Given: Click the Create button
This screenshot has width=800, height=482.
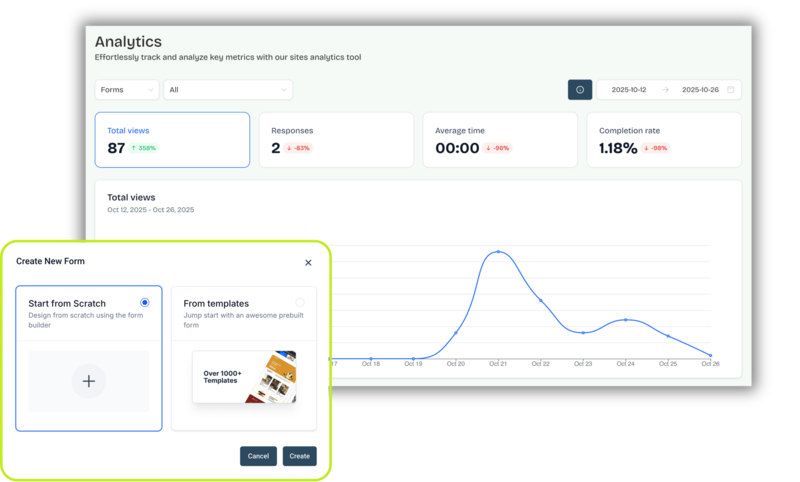Looking at the screenshot, I should (x=299, y=456).
